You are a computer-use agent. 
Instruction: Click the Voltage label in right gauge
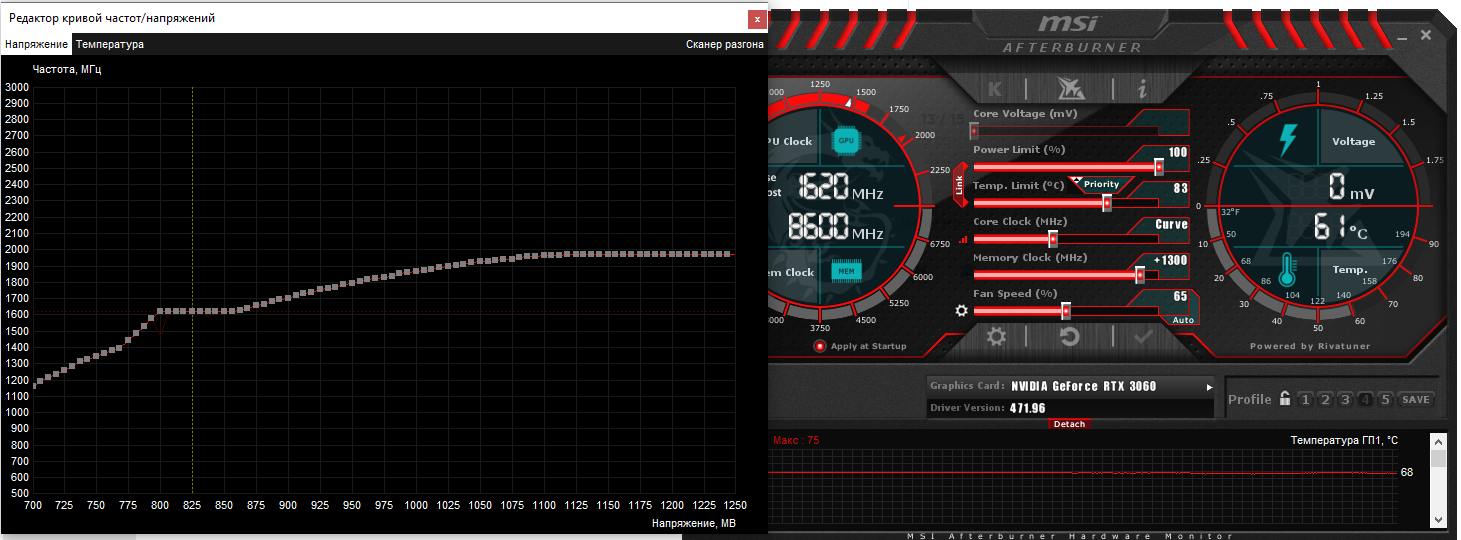tap(1353, 141)
